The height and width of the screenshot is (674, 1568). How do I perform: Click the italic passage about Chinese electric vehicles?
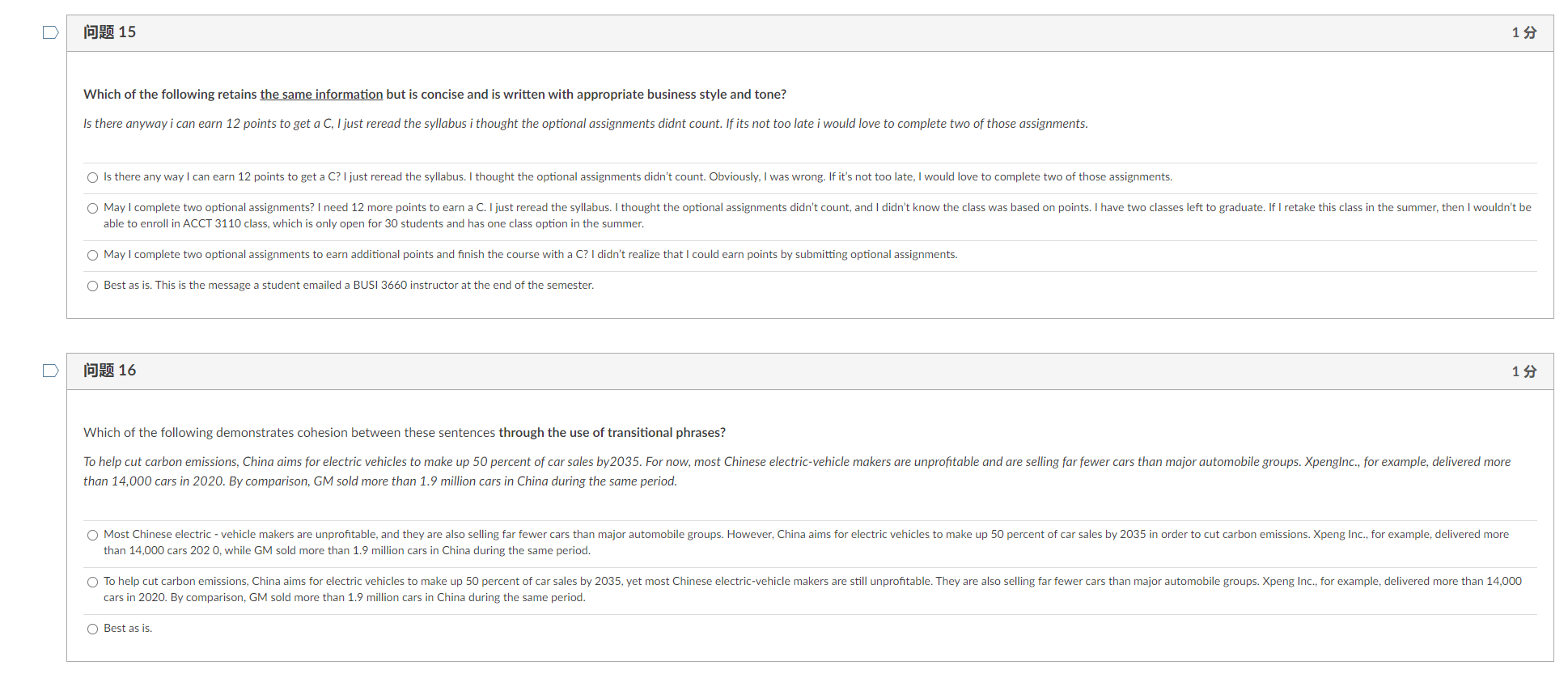[797, 472]
